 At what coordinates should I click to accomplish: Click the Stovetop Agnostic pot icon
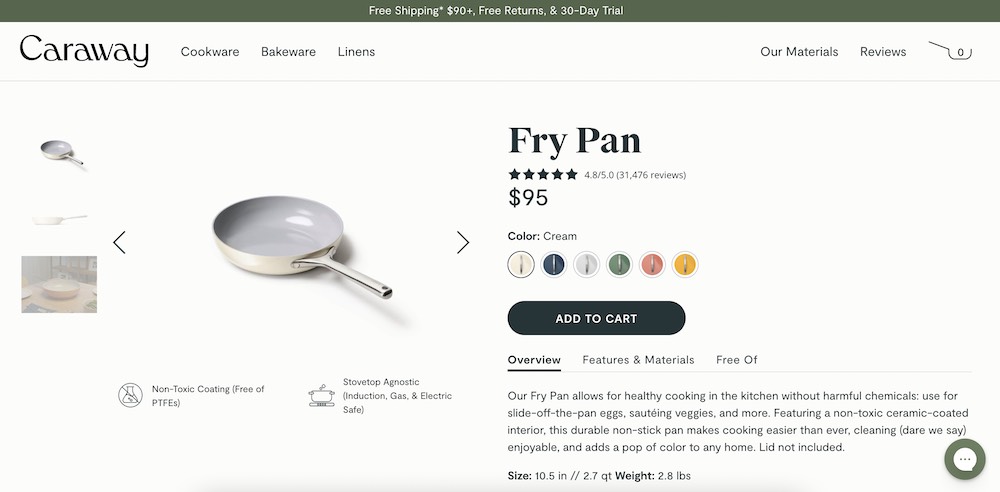click(x=321, y=395)
